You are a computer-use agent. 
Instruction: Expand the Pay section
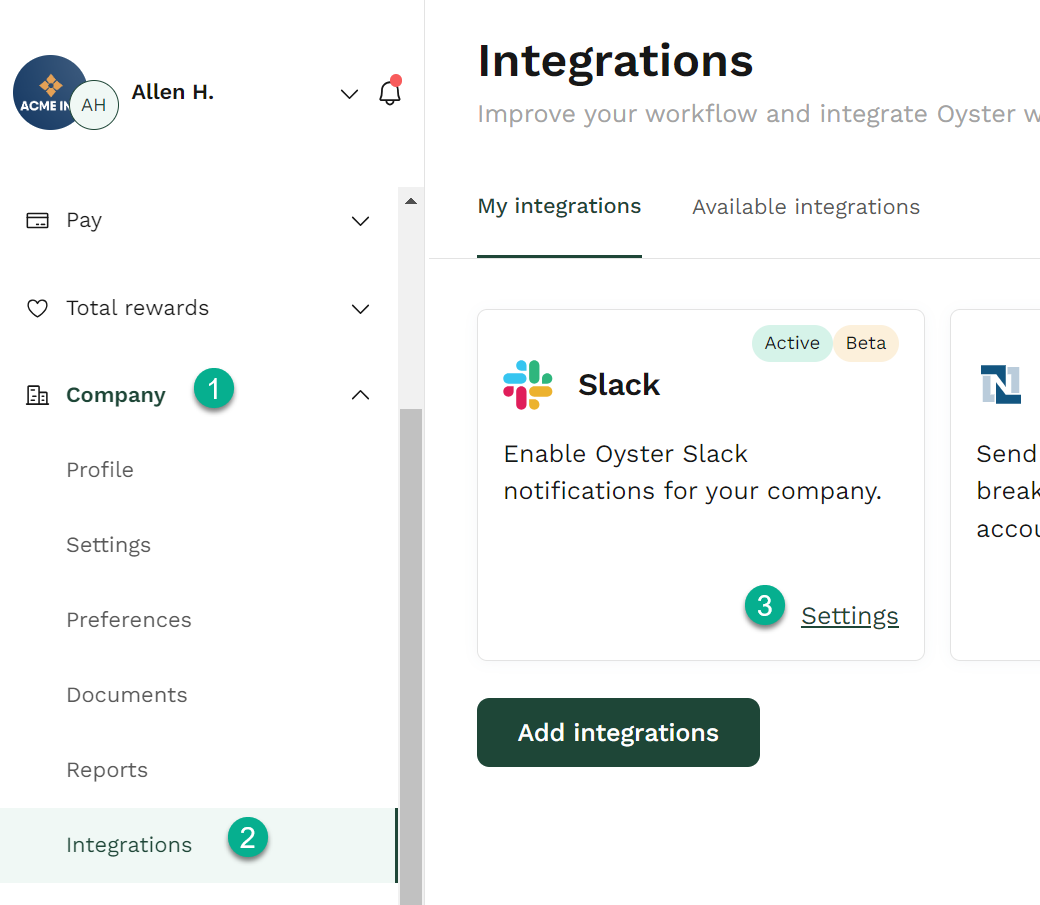click(360, 221)
